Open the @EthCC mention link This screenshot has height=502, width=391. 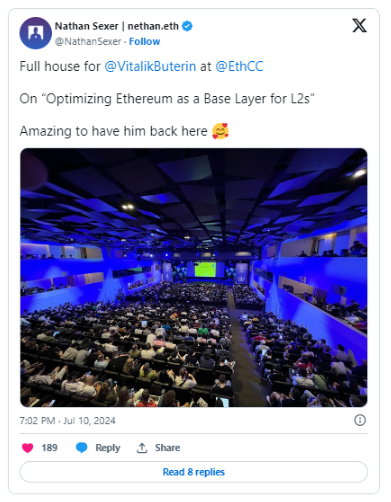point(239,66)
